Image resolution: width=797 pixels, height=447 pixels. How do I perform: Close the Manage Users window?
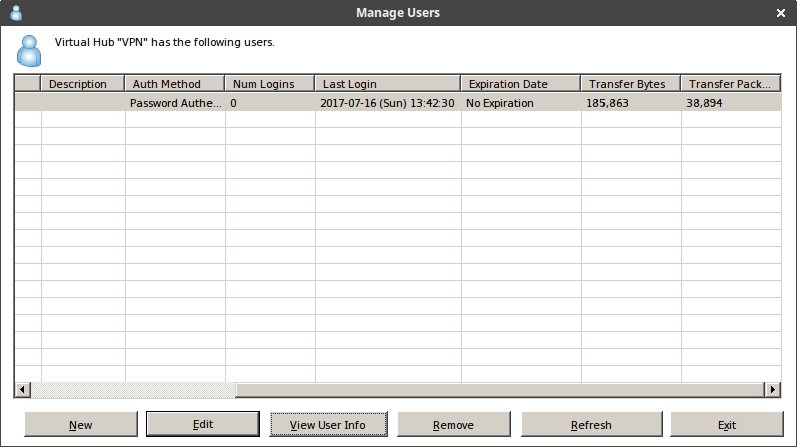(781, 13)
